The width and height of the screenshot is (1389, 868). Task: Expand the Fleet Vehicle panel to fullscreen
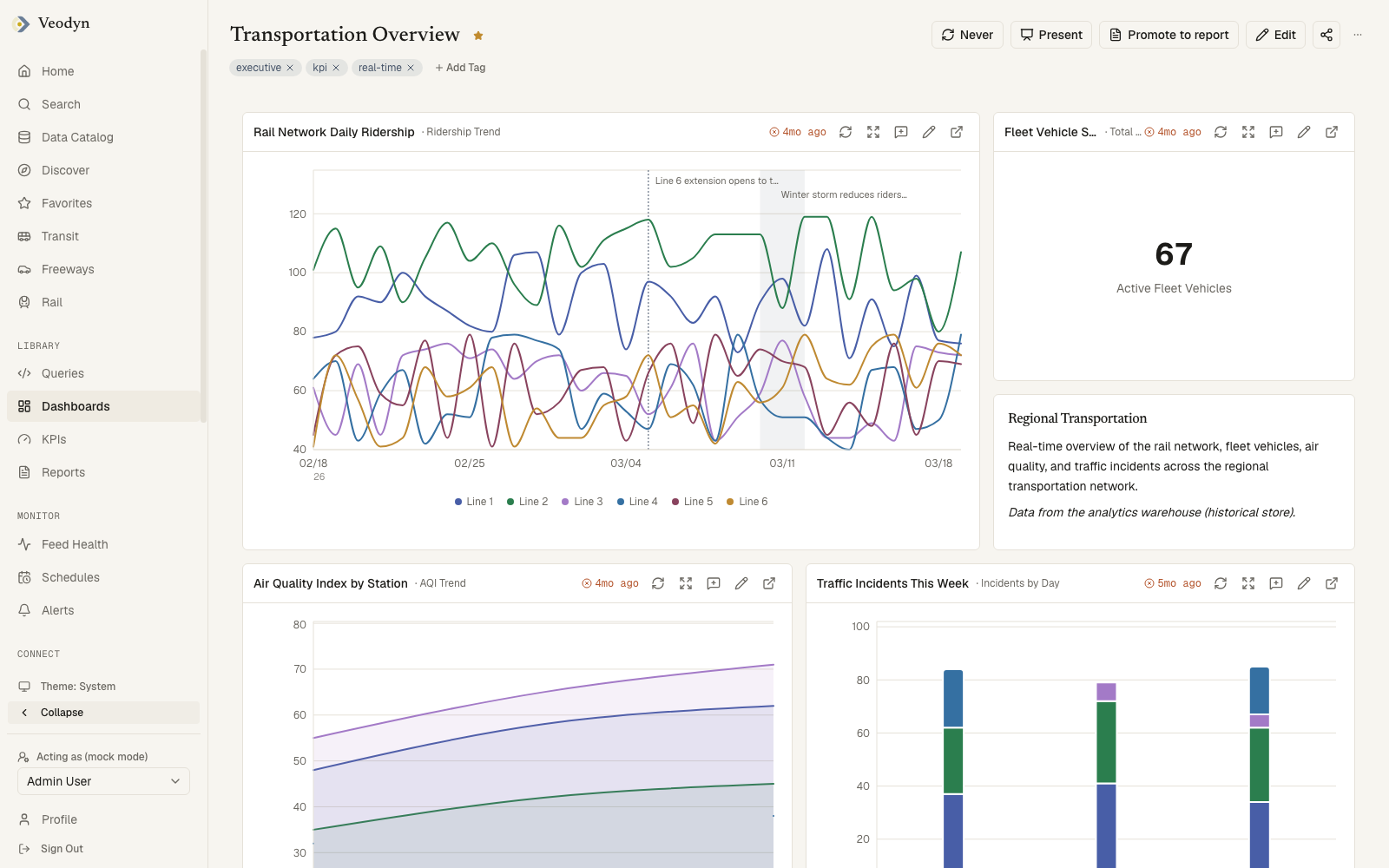pyautogui.click(x=1248, y=132)
